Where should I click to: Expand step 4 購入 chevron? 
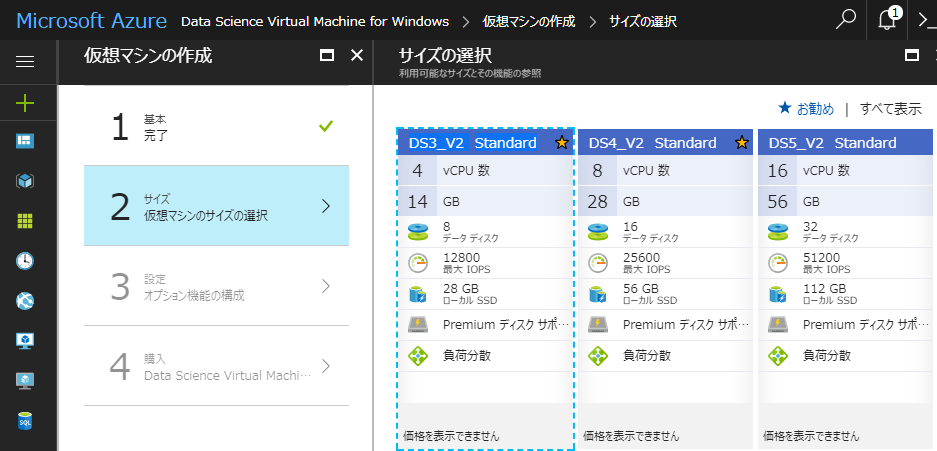click(x=325, y=366)
